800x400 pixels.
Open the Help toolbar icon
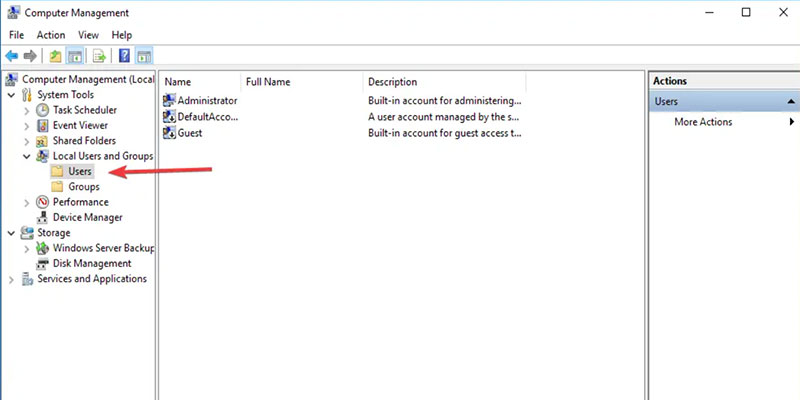124,55
